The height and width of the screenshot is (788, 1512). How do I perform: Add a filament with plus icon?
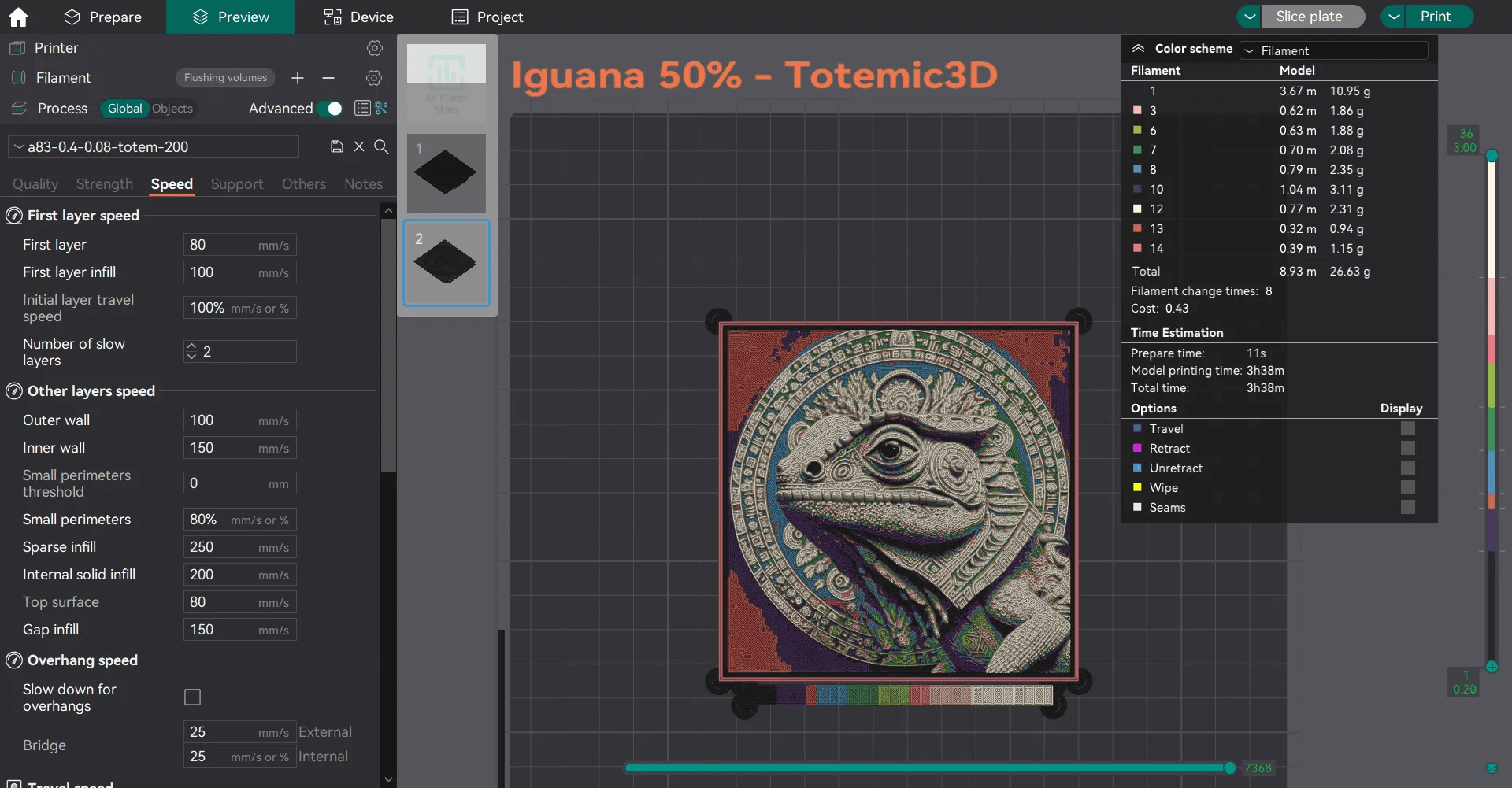coord(298,78)
